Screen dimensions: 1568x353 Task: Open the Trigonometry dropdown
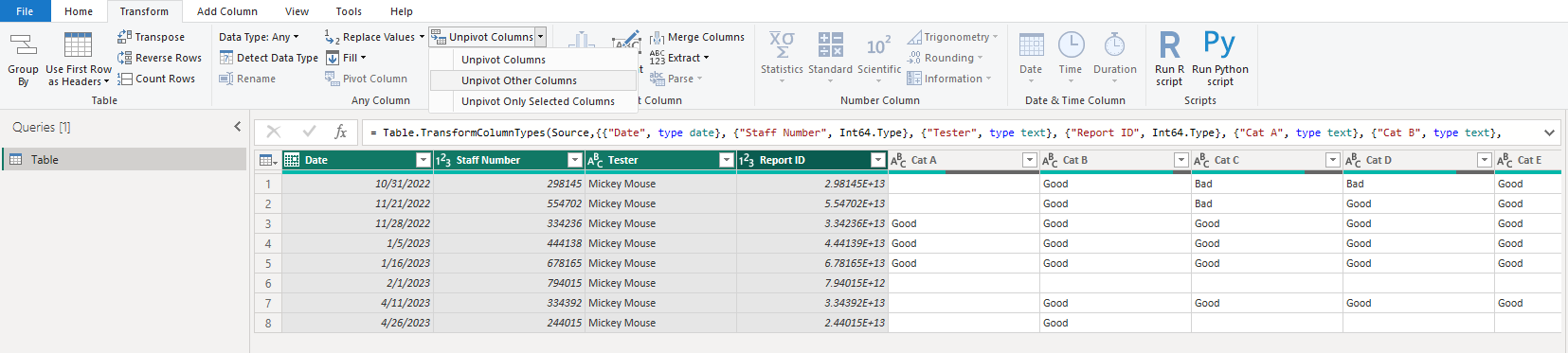tap(952, 37)
